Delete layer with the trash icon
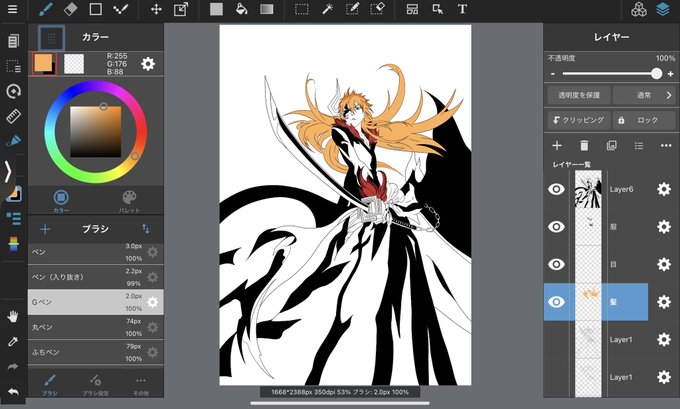 tap(584, 146)
